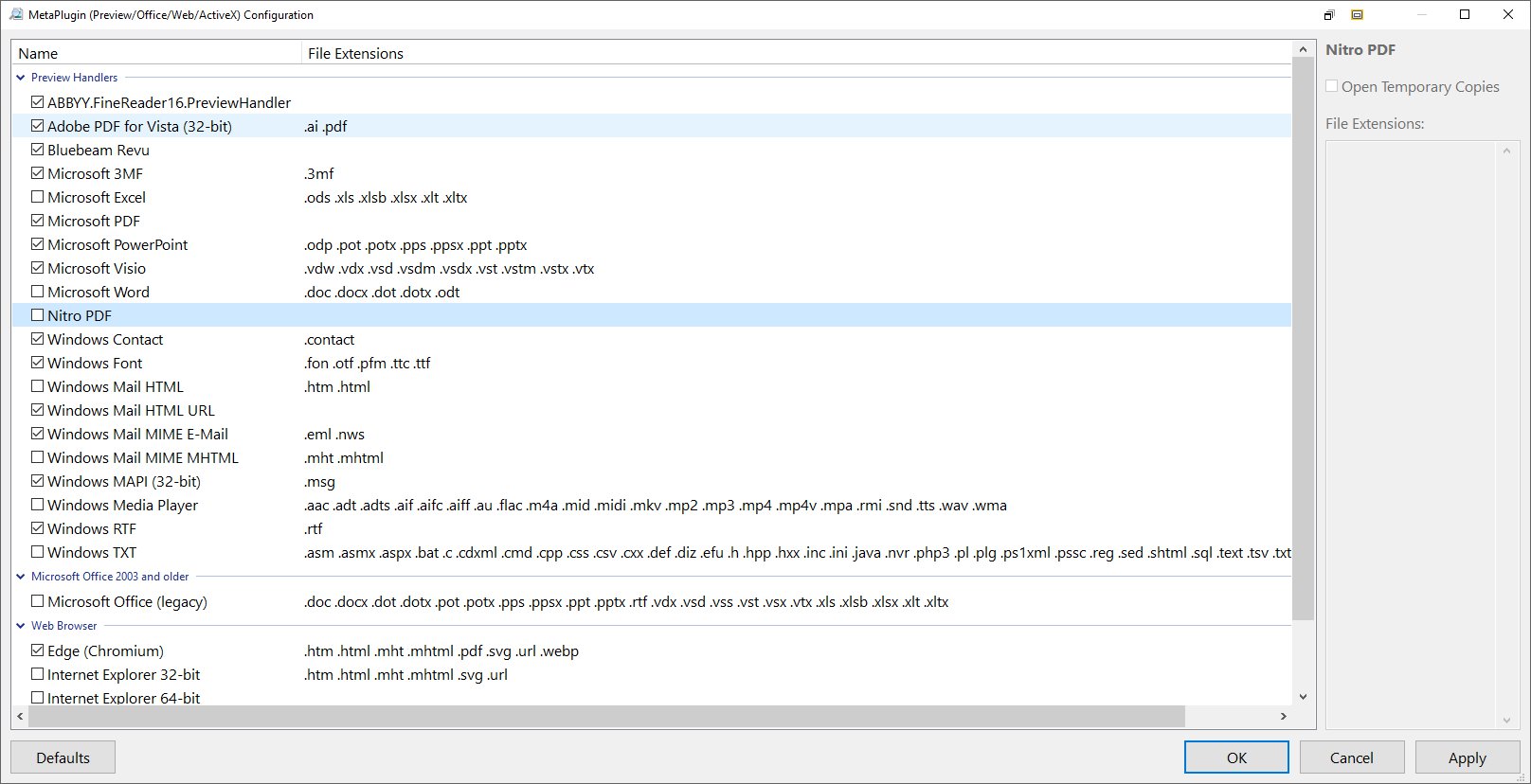This screenshot has width=1531, height=784.
Task: Check Microsoft Office (legacy) checkbox
Action: [x=38, y=601]
